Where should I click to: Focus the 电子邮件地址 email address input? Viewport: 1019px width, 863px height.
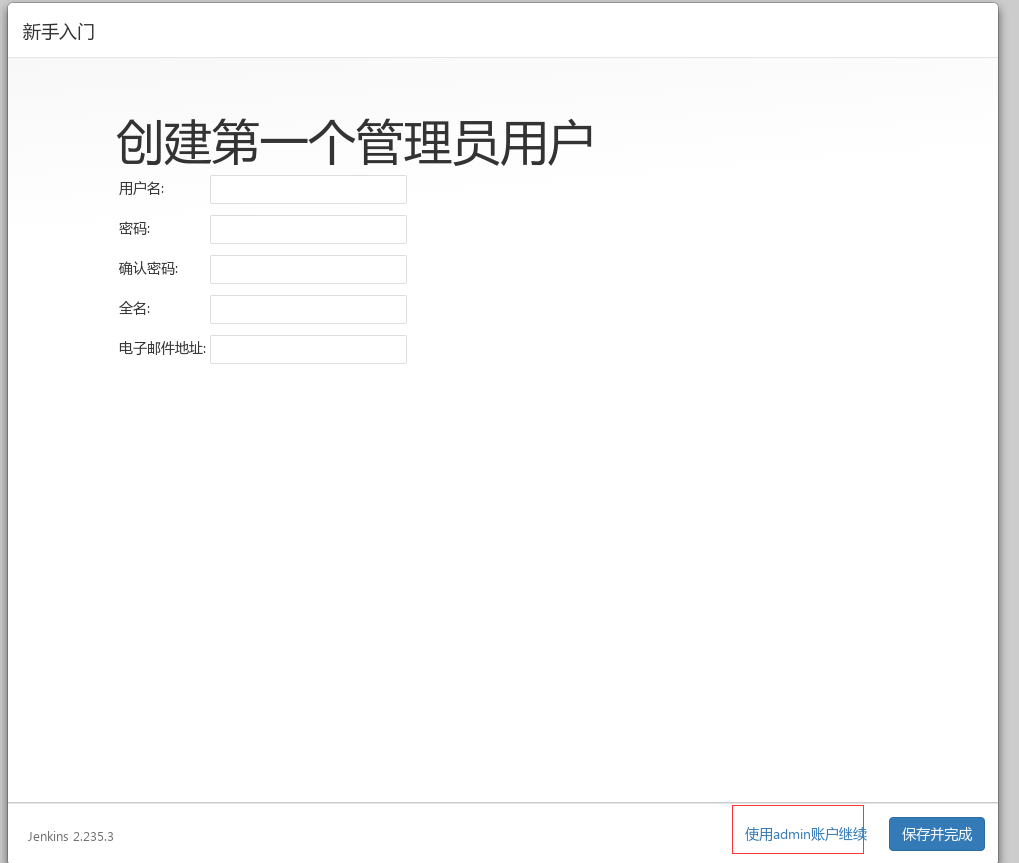(x=308, y=349)
